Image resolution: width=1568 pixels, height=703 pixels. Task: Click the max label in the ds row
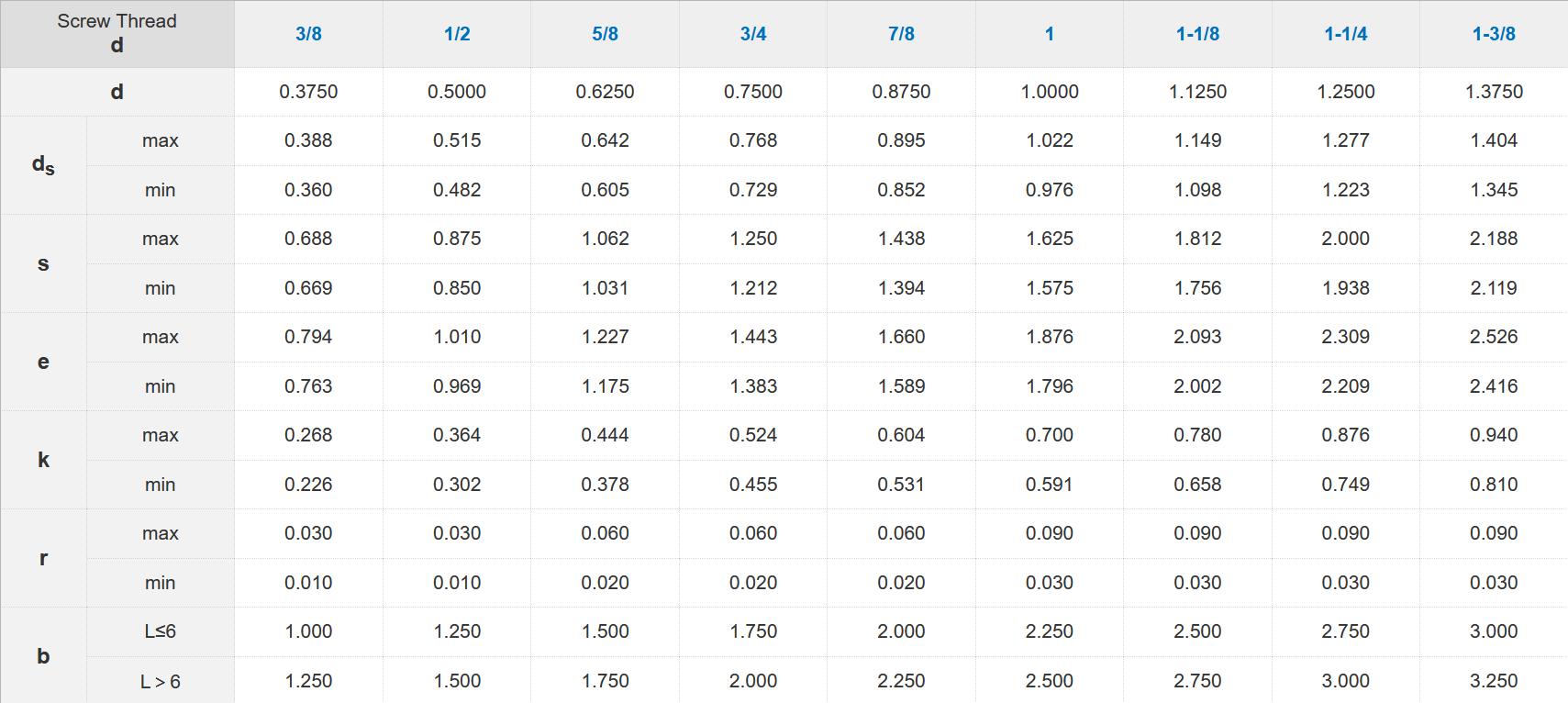tap(160, 140)
